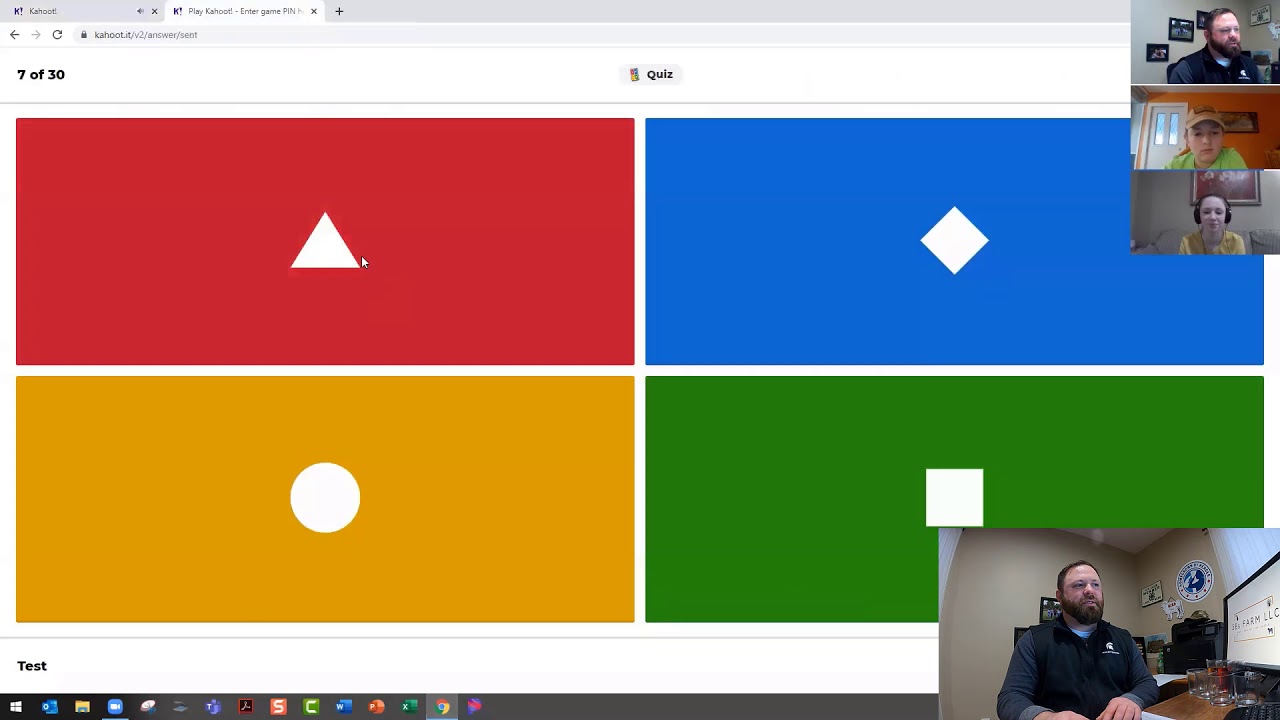The image size is (1280, 720).
Task: Go back to the previous page
Action: [14, 34]
